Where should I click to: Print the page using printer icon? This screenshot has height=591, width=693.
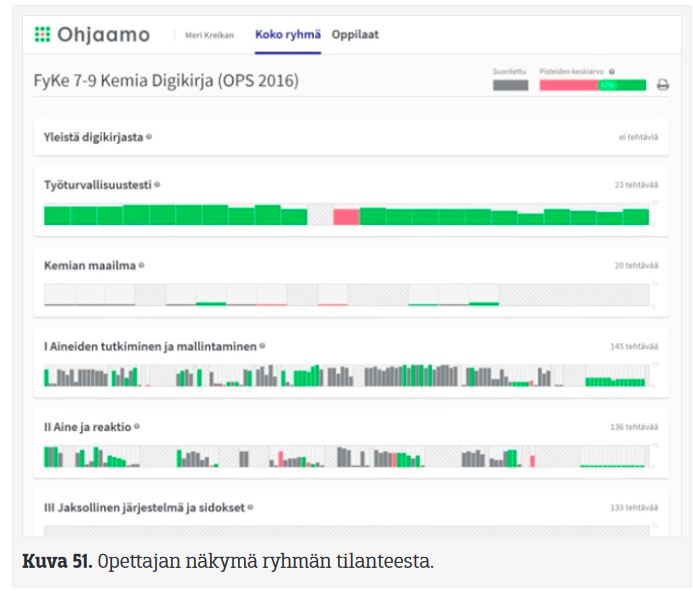pyautogui.click(x=662, y=85)
